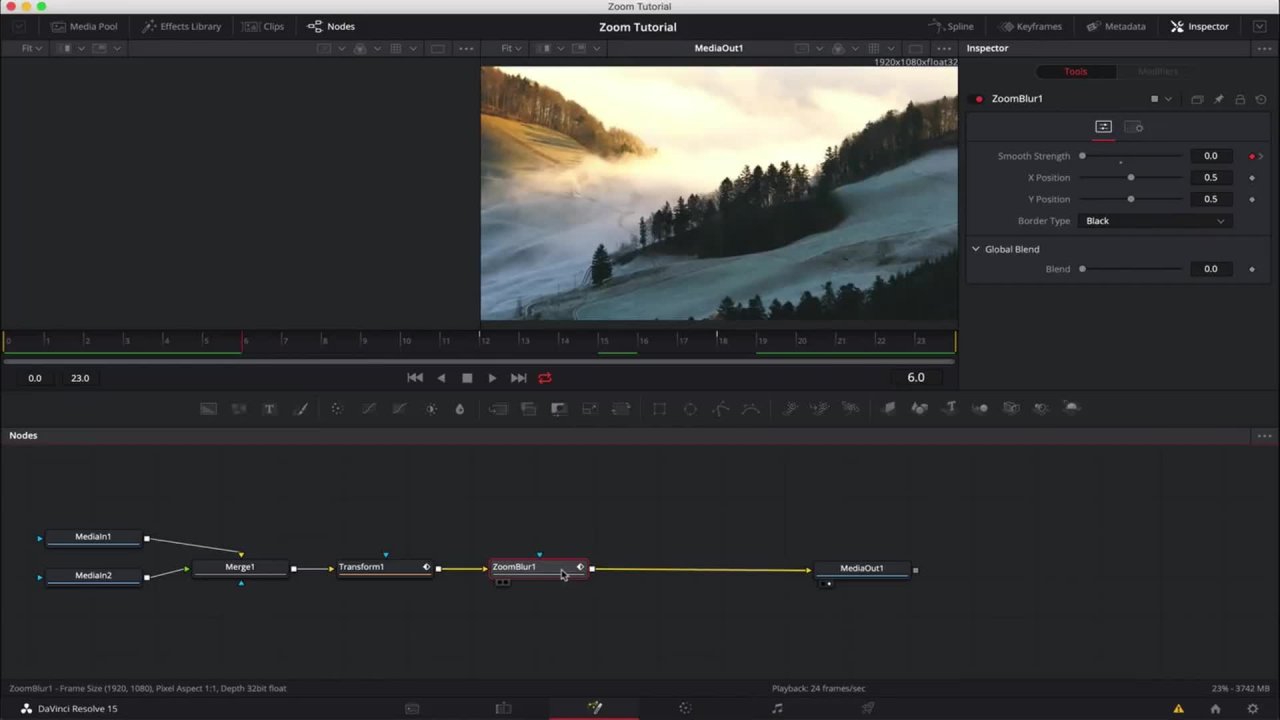This screenshot has width=1280, height=720.
Task: Click the Keyframes button
Action: 1029,26
